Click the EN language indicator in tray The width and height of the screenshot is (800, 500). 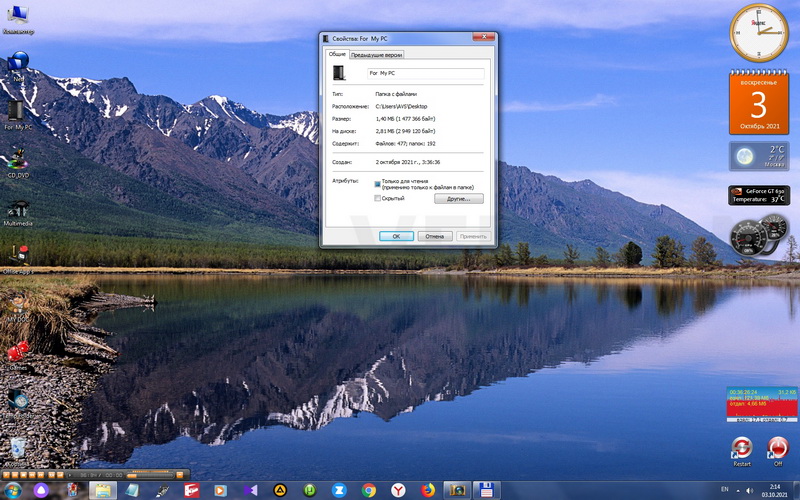click(x=724, y=489)
